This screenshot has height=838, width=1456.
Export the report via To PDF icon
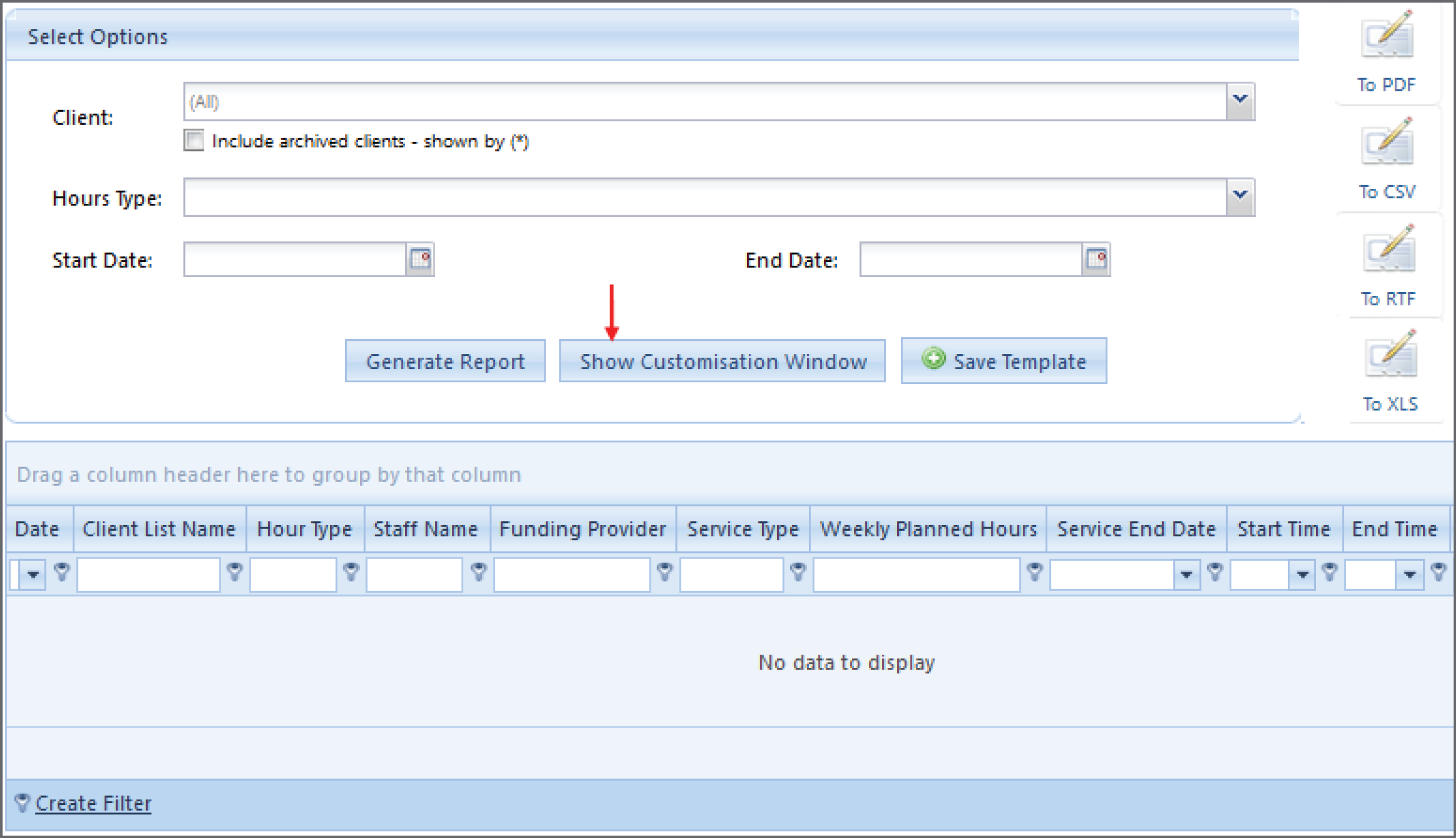[1387, 35]
